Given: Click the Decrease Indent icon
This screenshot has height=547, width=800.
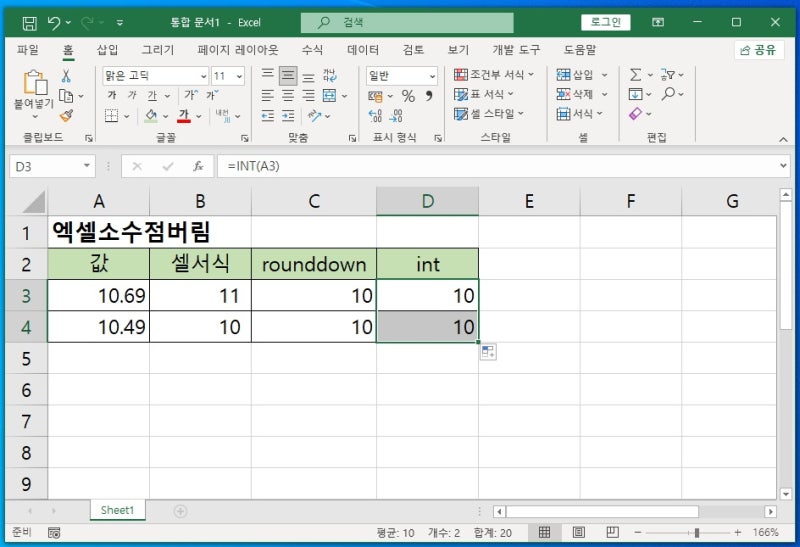Looking at the screenshot, I should point(268,116).
